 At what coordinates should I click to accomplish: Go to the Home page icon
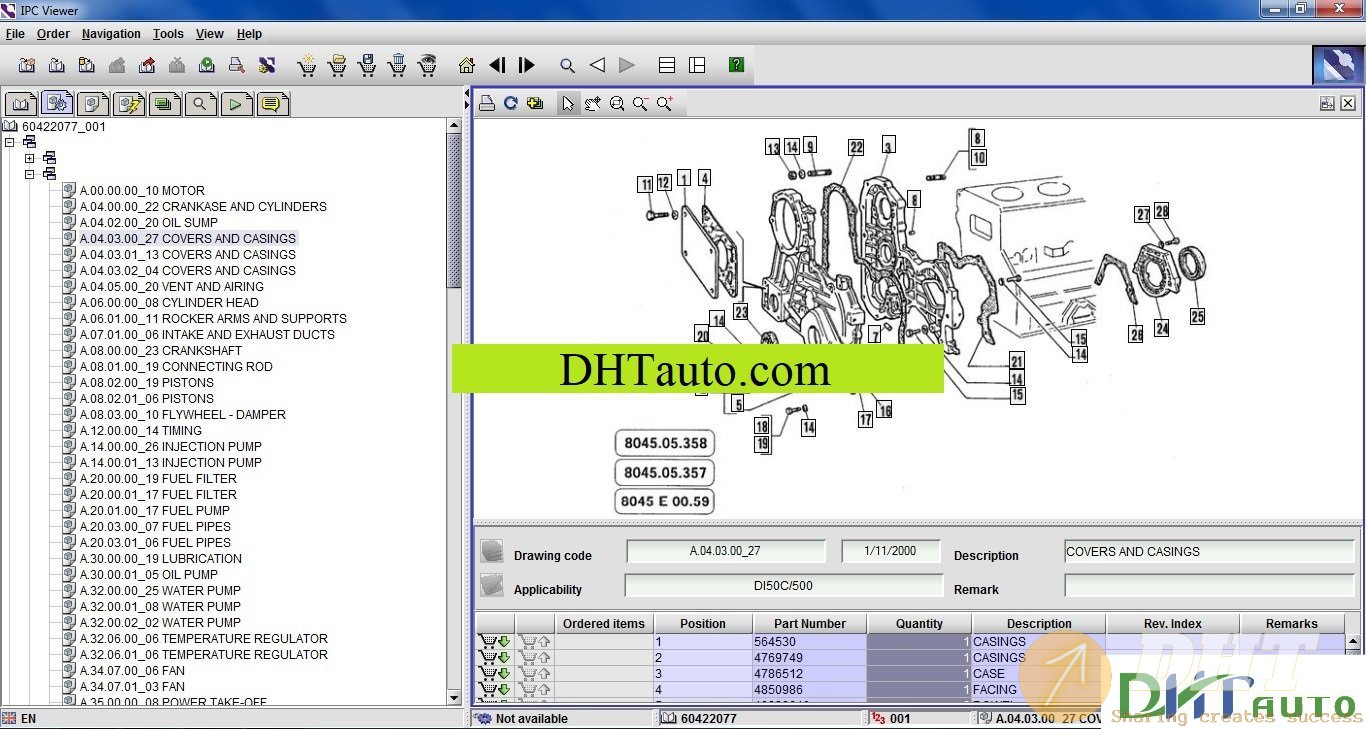point(466,66)
